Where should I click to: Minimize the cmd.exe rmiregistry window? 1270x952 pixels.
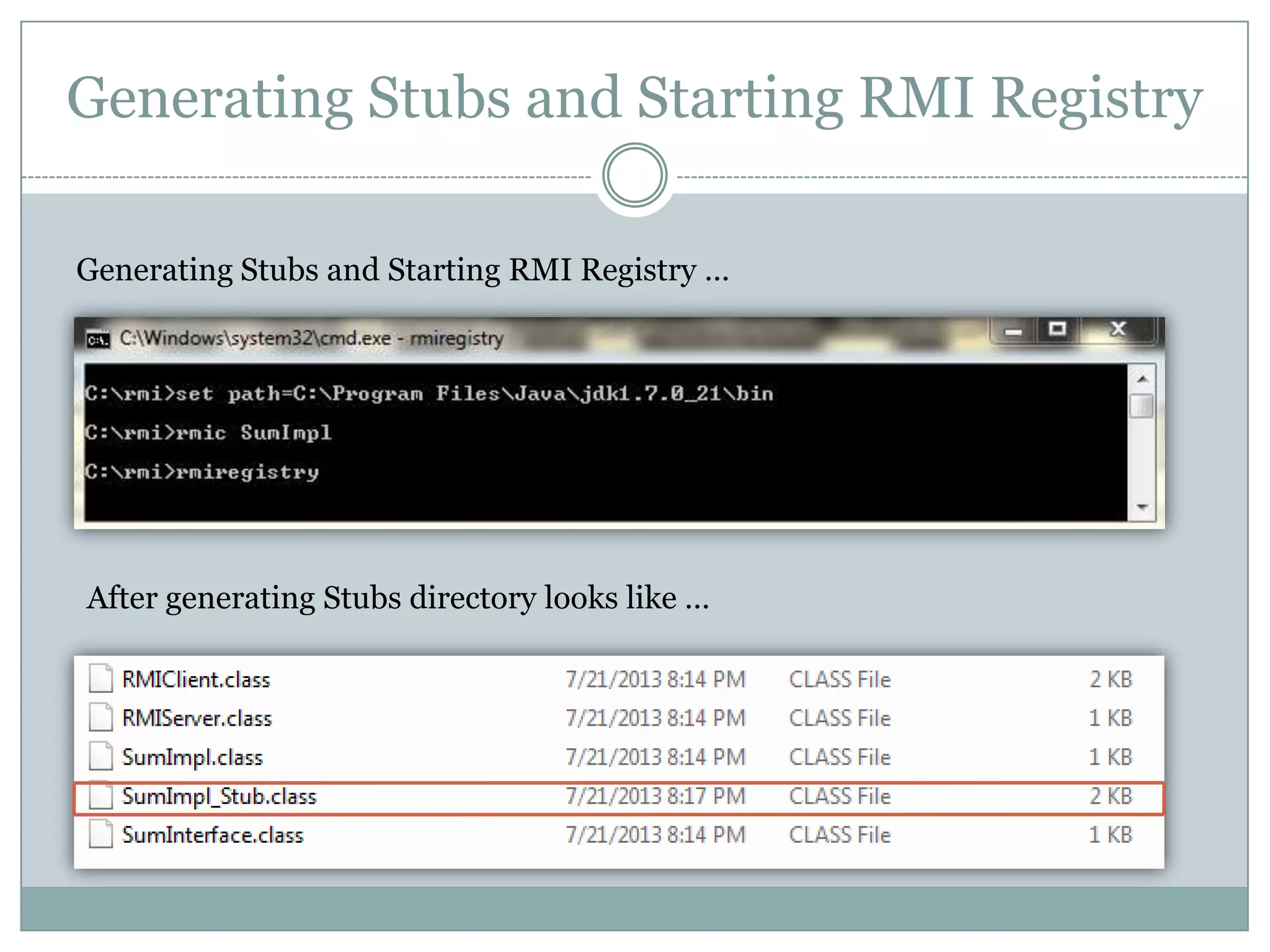[1013, 330]
